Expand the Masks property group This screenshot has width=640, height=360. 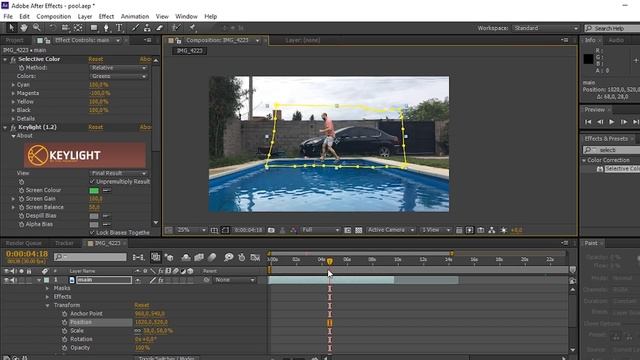pos(47,288)
